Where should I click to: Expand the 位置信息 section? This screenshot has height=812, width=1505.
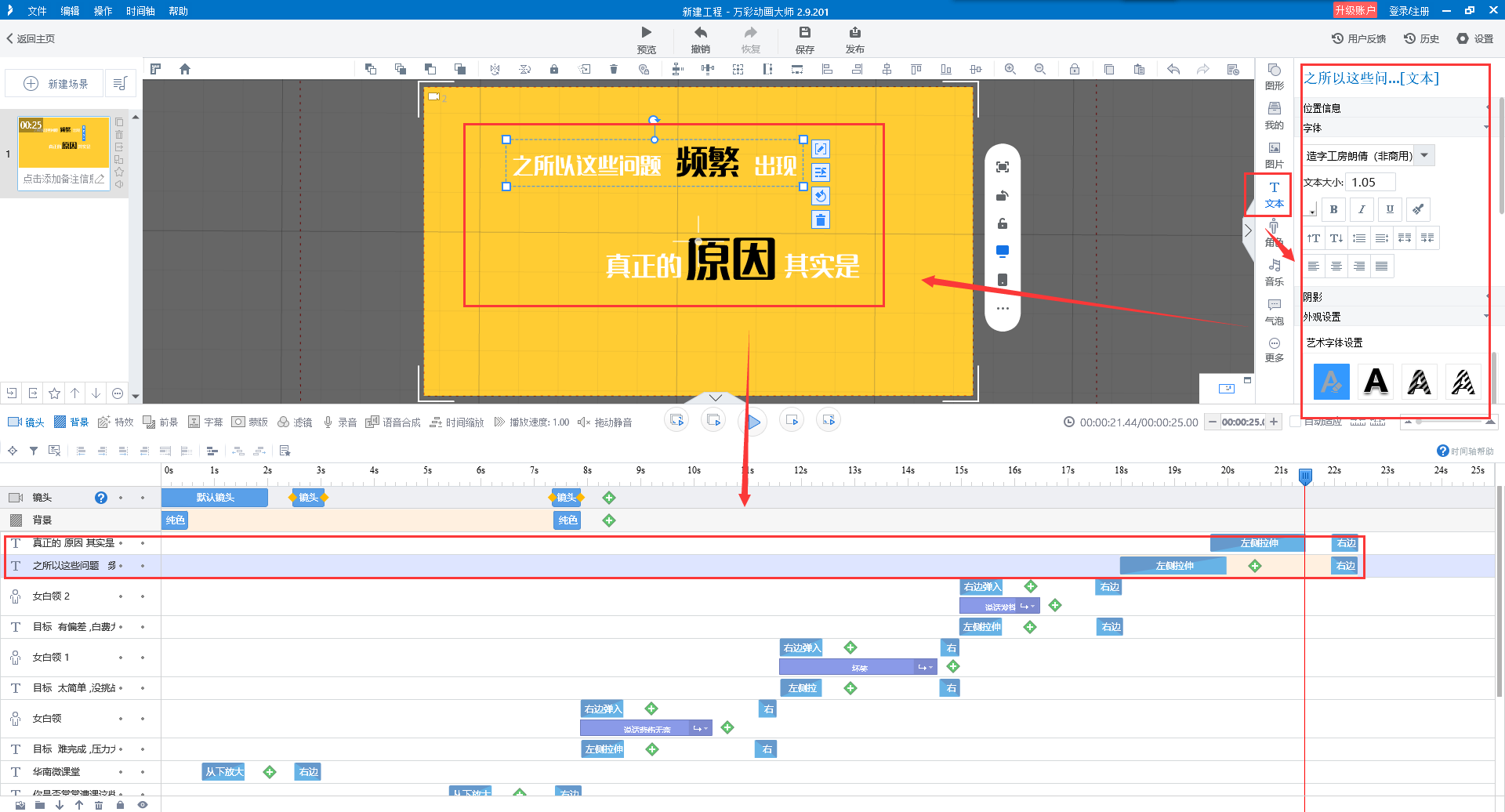pos(1396,108)
